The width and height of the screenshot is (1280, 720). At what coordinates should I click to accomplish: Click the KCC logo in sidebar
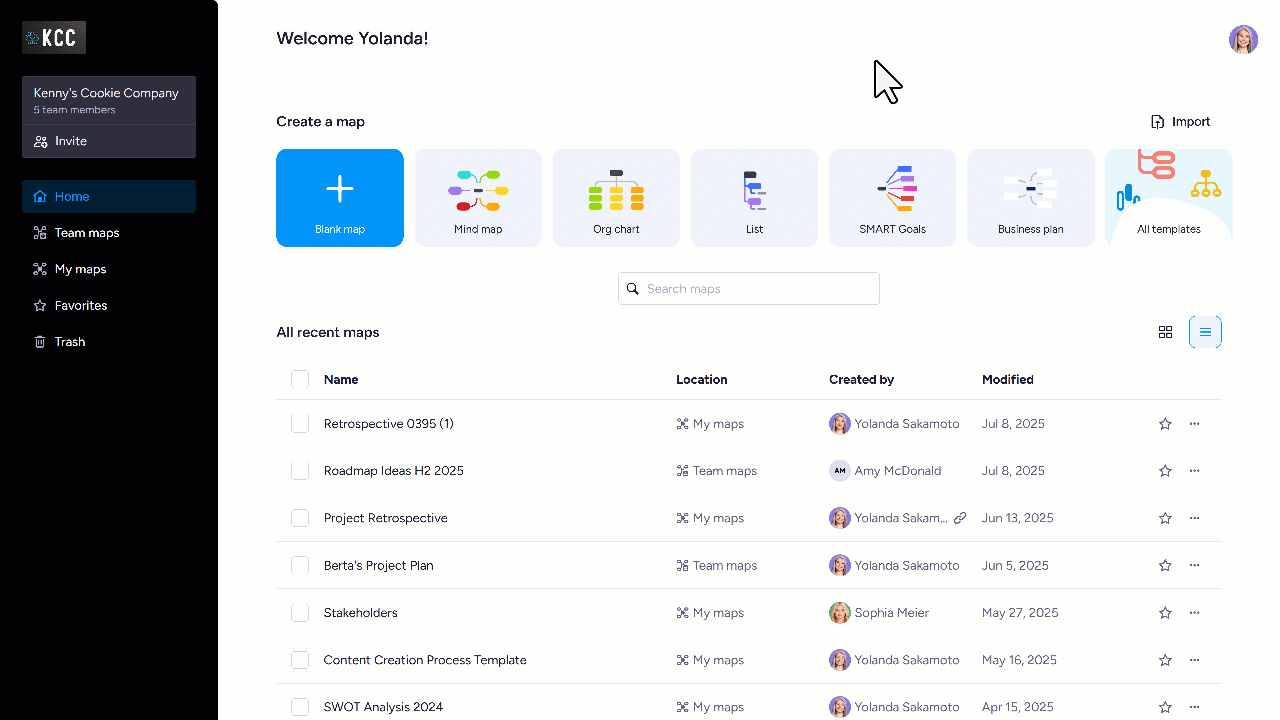(54, 38)
